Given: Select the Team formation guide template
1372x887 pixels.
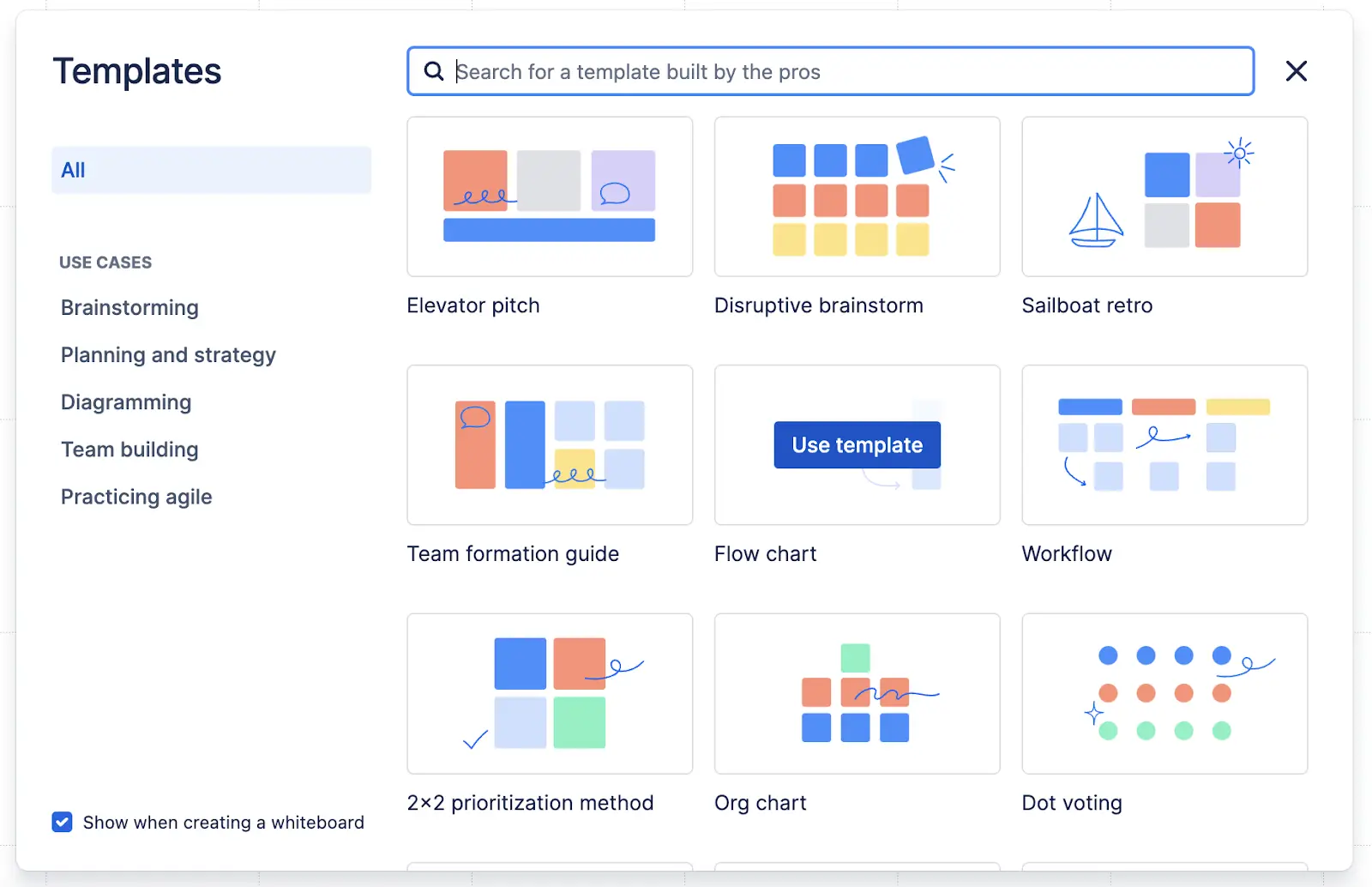Looking at the screenshot, I should [549, 445].
